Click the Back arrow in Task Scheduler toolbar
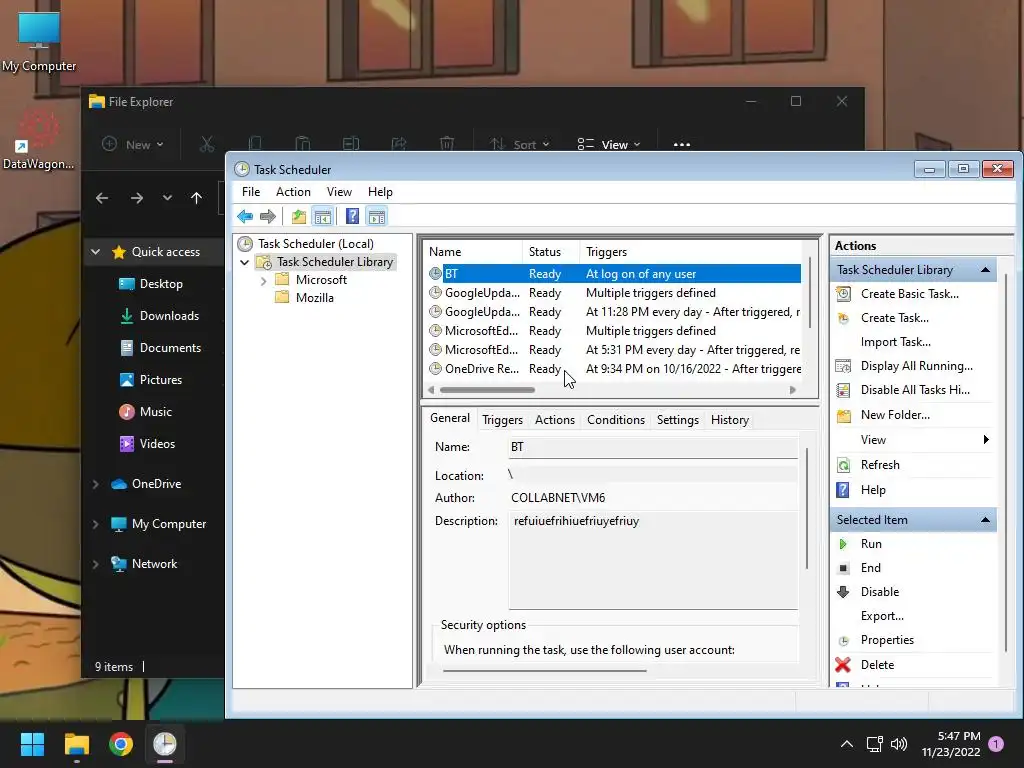Viewport: 1024px width, 768px height. tap(245, 216)
